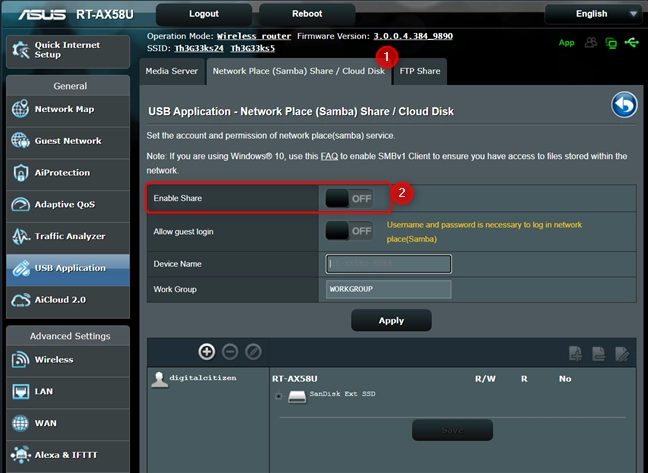The width and height of the screenshot is (648, 473).
Task: Click the blue back arrow icon
Action: 624,105
